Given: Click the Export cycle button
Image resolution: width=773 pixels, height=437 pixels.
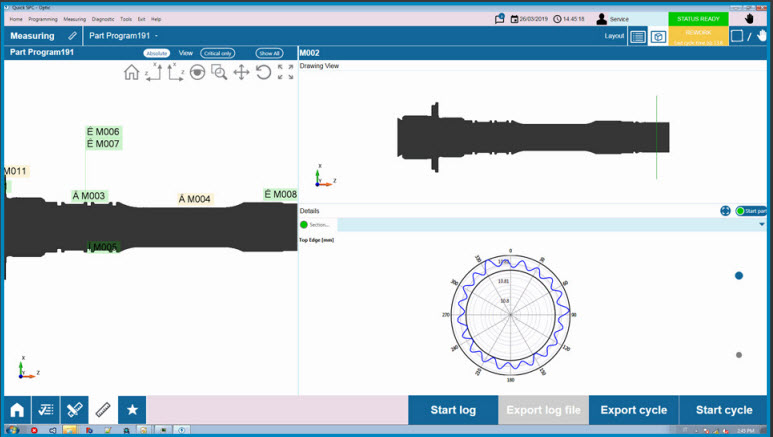Looking at the screenshot, I should click(633, 410).
